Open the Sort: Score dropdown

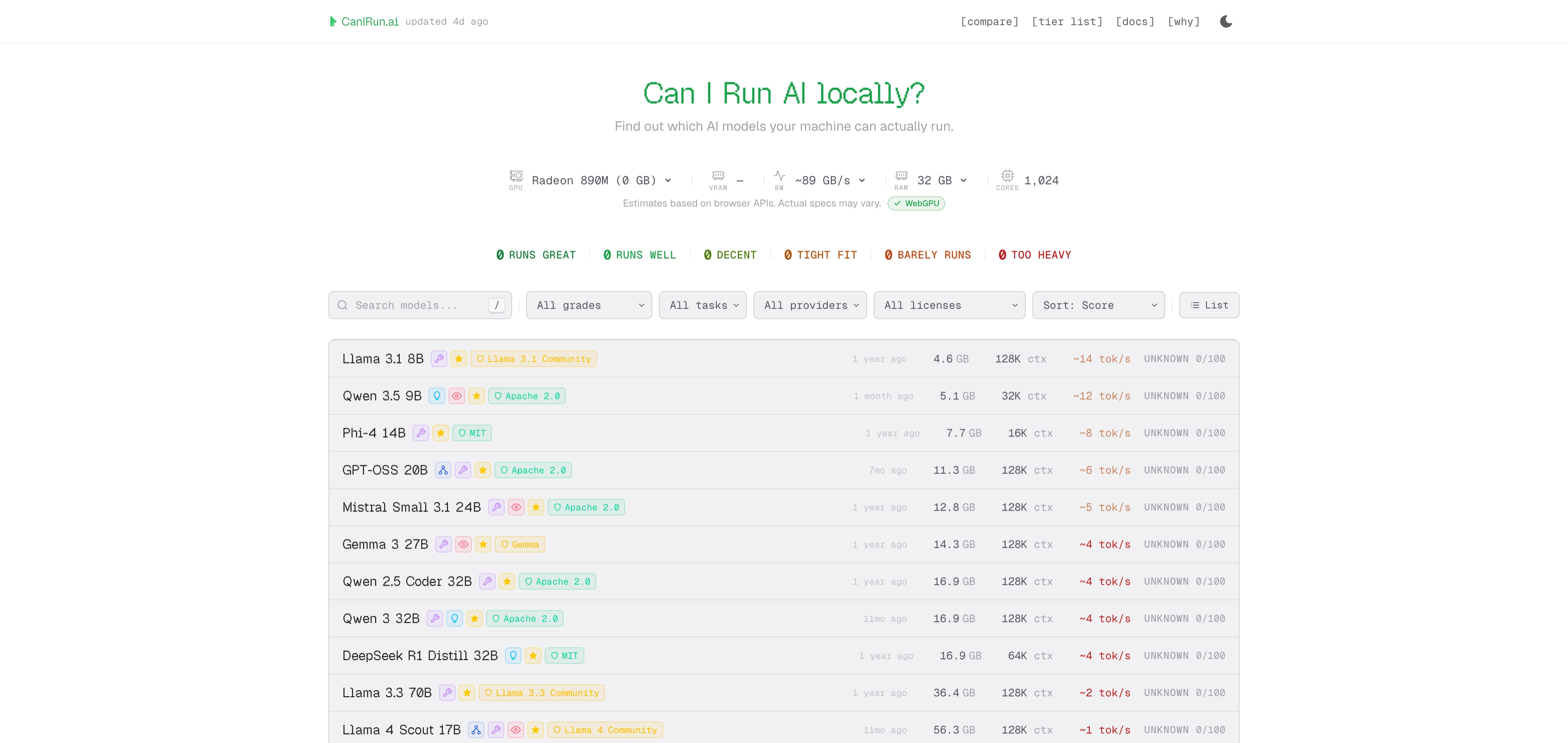(x=1098, y=305)
